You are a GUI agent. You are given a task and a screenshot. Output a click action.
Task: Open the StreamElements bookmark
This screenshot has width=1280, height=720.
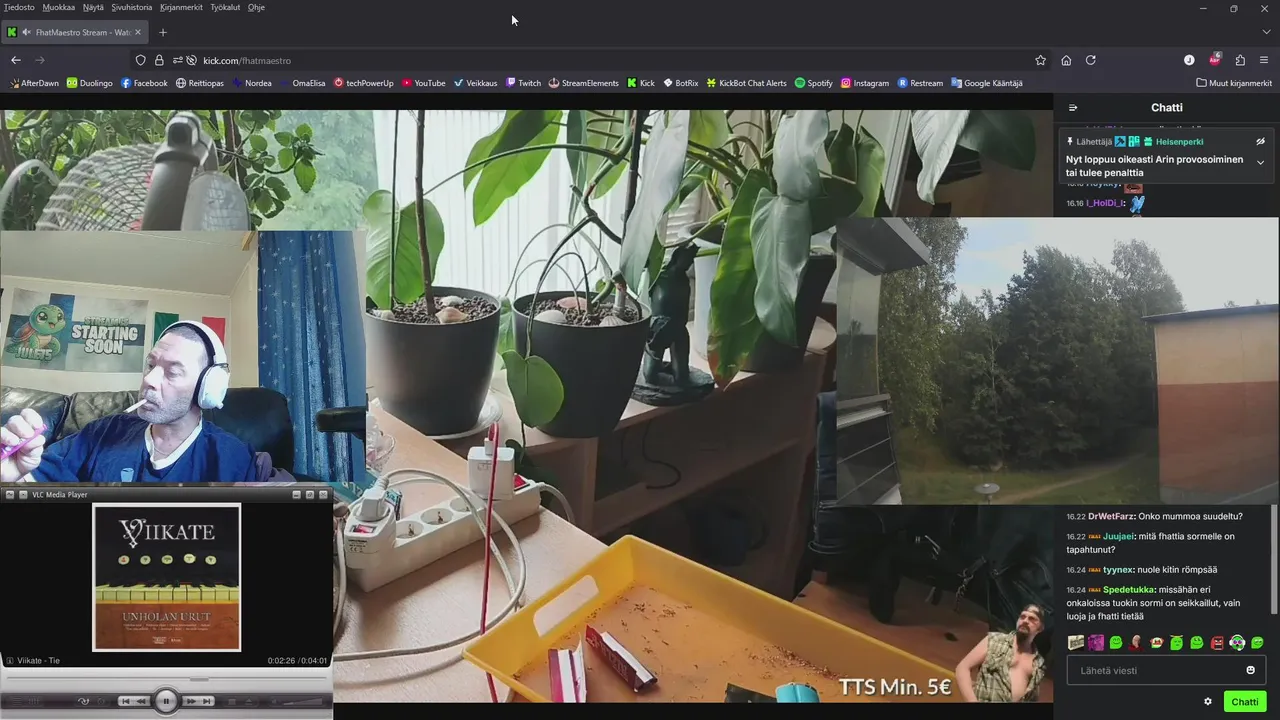pos(584,83)
